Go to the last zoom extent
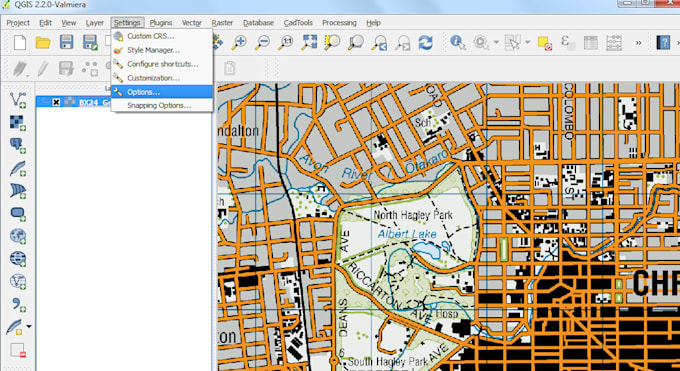This screenshot has height=371, width=680. tap(379, 43)
